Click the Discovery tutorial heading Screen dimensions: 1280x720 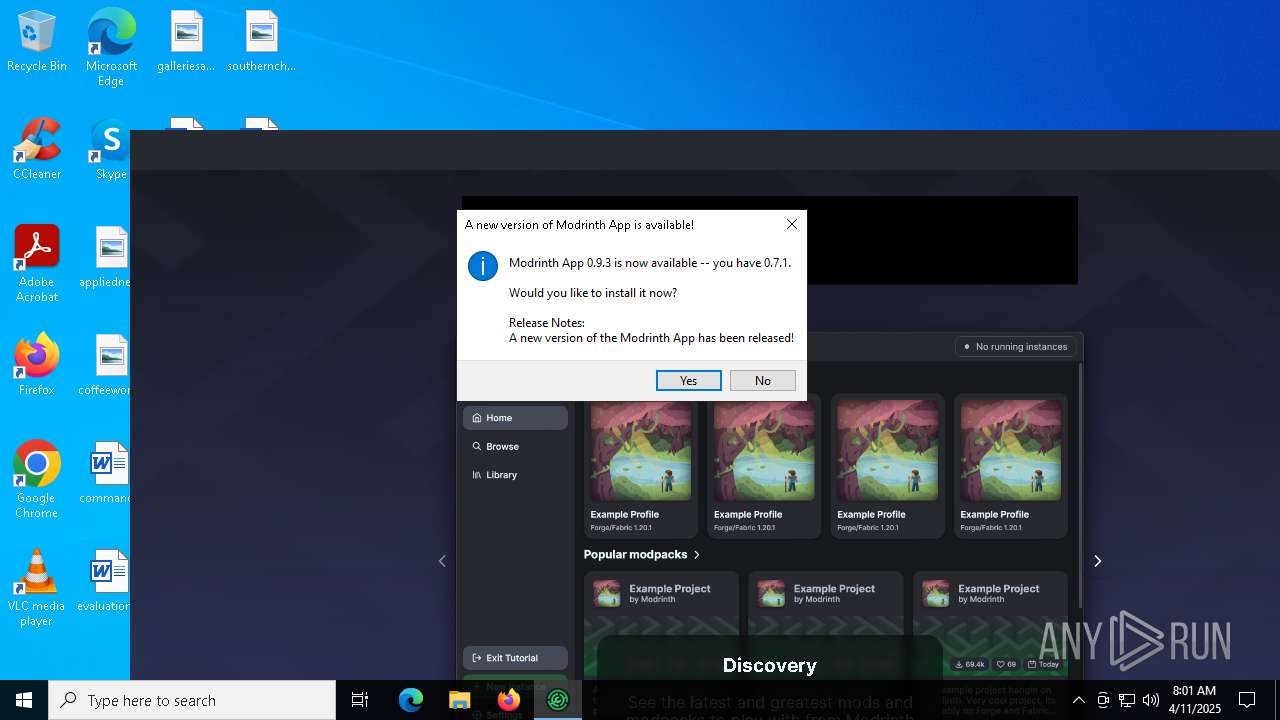pos(769,665)
